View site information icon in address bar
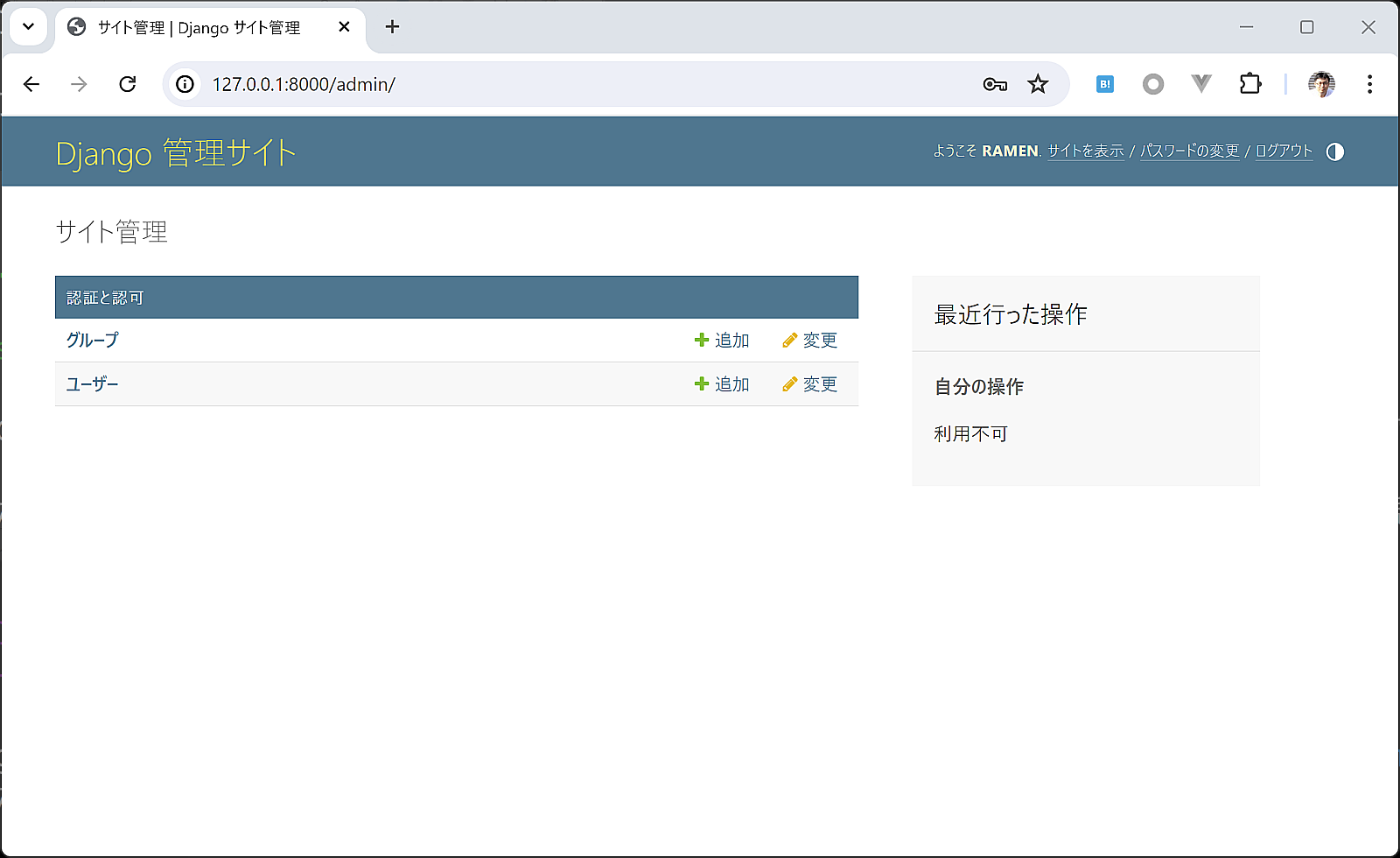The height and width of the screenshot is (858, 1400). pyautogui.click(x=185, y=84)
